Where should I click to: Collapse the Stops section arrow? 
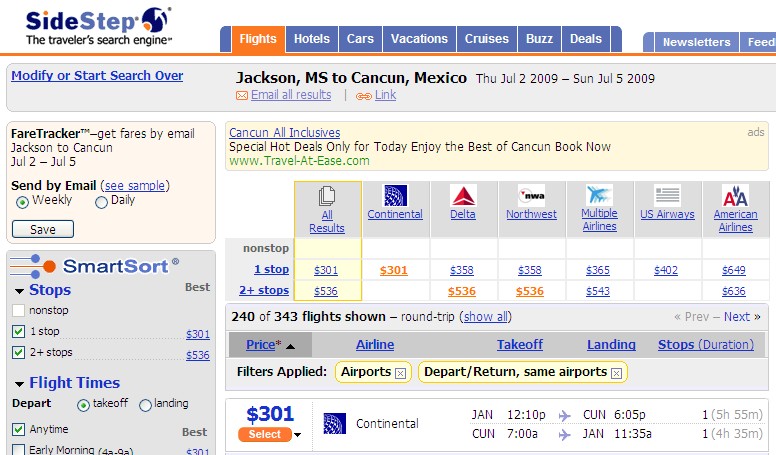click(x=19, y=291)
